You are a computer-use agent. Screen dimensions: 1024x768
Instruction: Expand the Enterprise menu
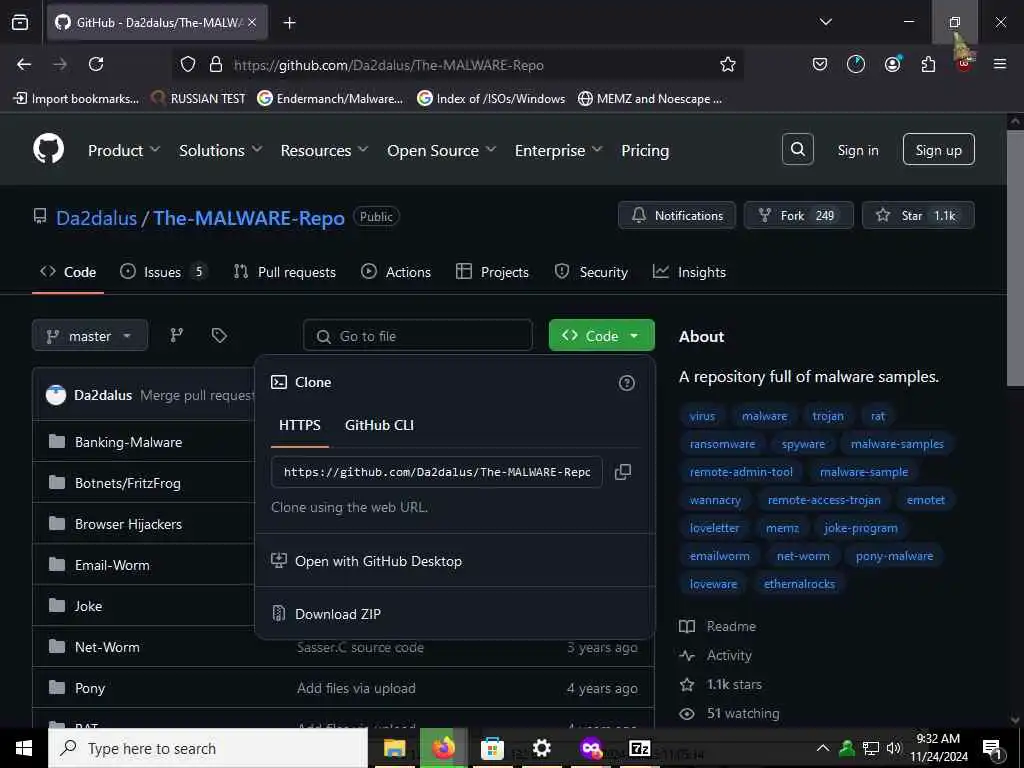558,150
